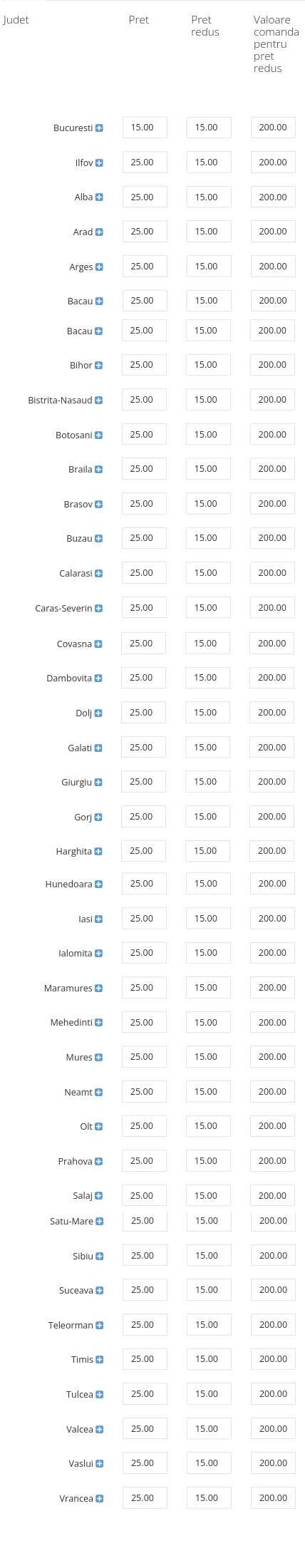This screenshot has height=1568, width=305.
Task: Open the plus icon next to Bihor
Action: 98,366
